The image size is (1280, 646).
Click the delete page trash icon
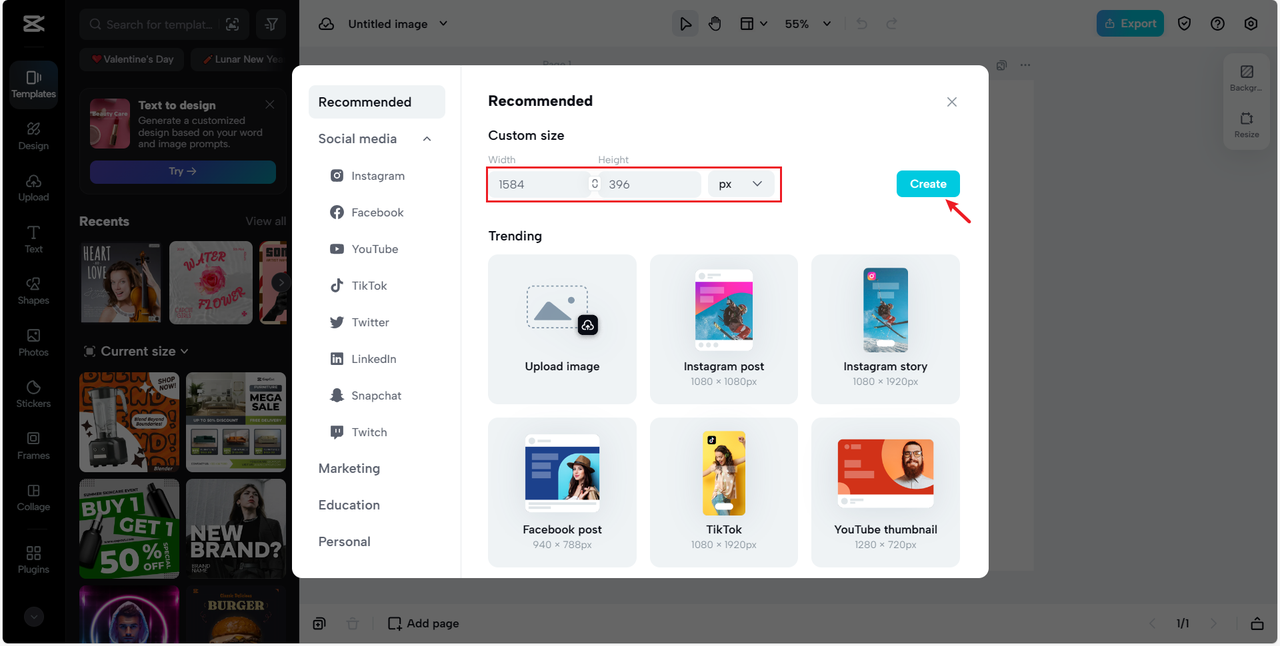tap(352, 623)
